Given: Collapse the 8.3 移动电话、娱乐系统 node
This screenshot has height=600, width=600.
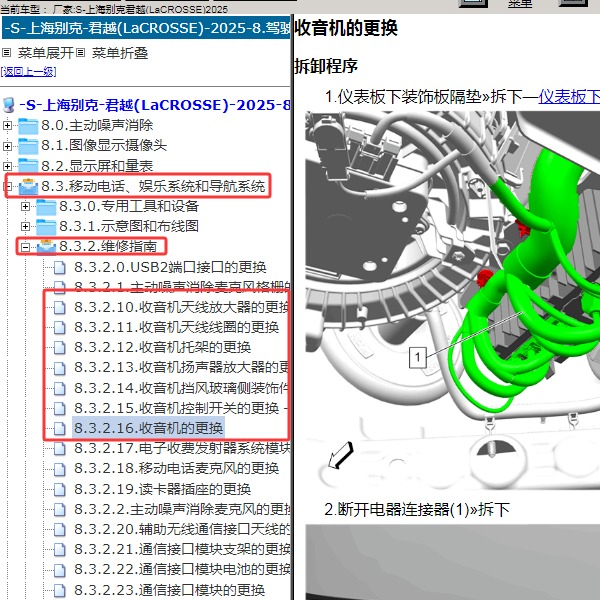Looking at the screenshot, I should (x=7, y=186).
